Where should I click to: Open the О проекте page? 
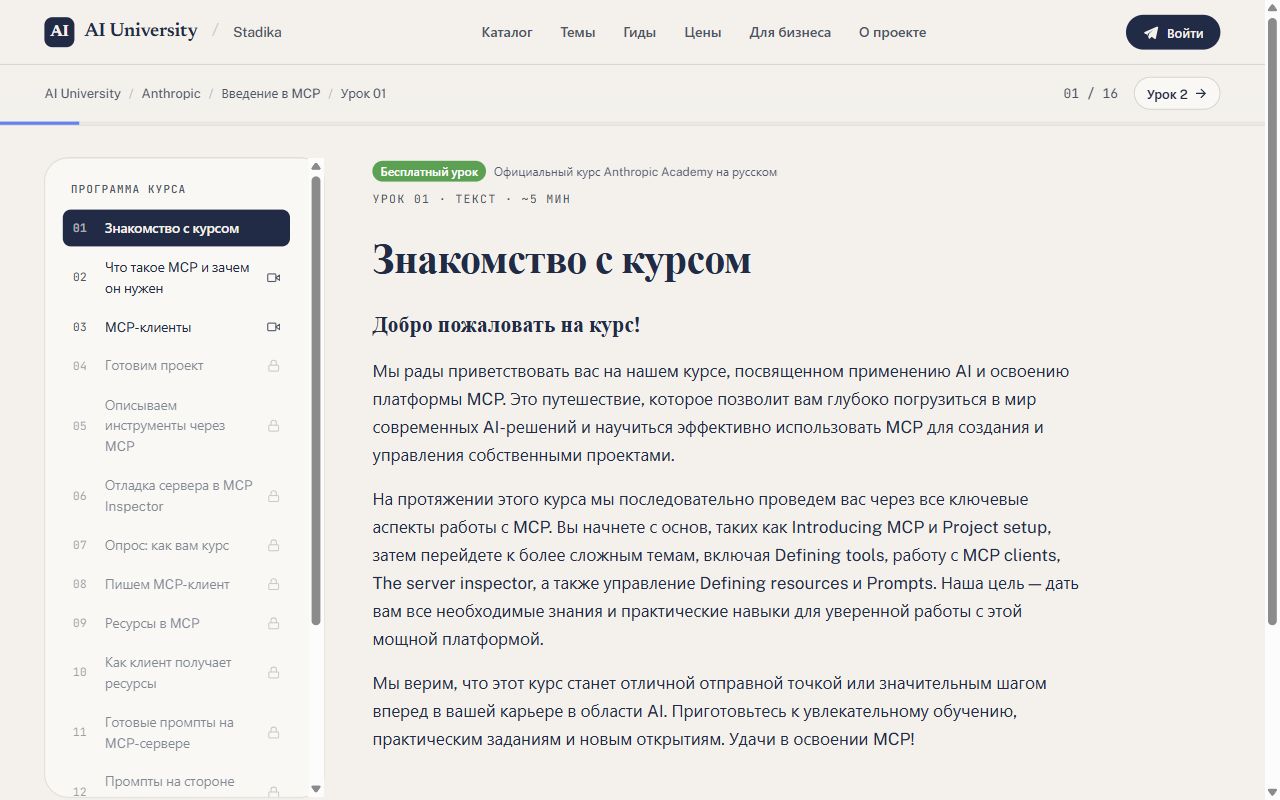pyautogui.click(x=893, y=32)
